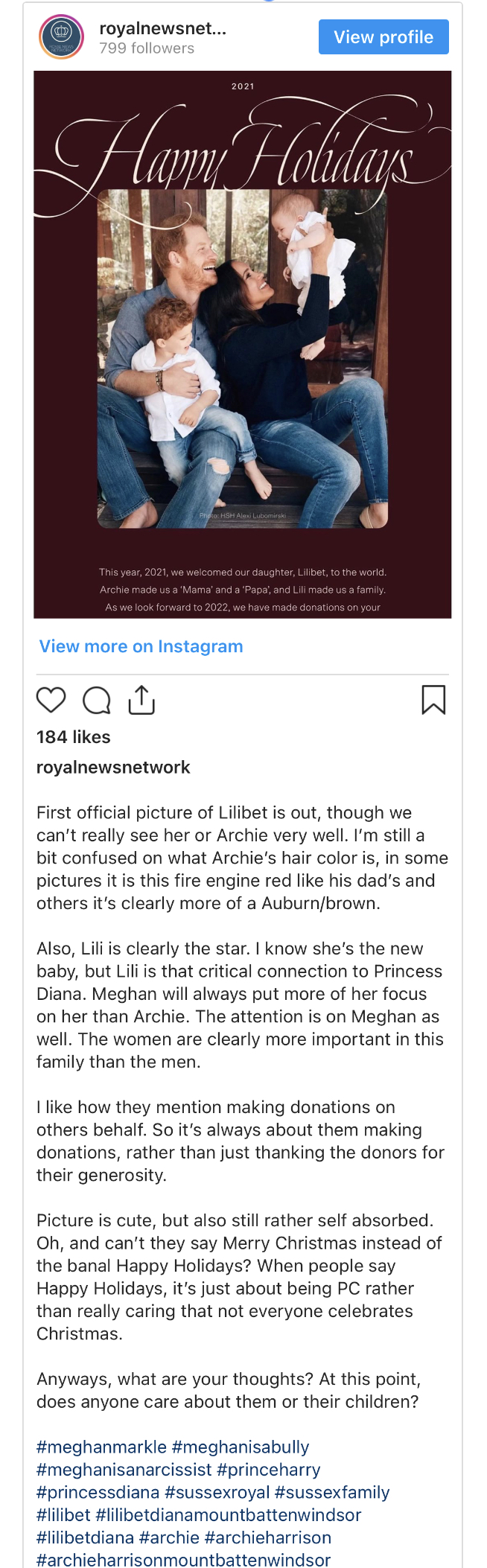This screenshot has width=487, height=1568.
Task: View the 184 likes count
Action: [x=74, y=737]
